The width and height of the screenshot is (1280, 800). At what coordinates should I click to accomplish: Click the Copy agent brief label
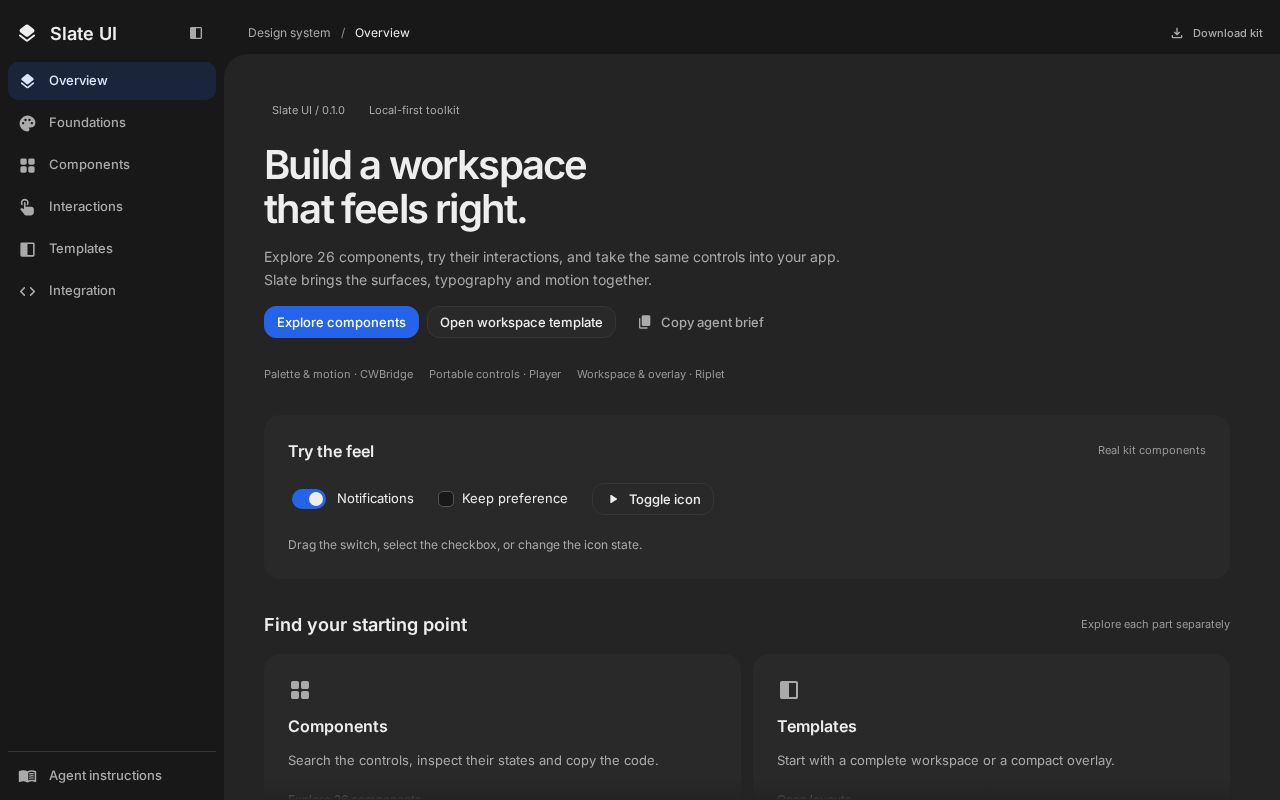712,322
